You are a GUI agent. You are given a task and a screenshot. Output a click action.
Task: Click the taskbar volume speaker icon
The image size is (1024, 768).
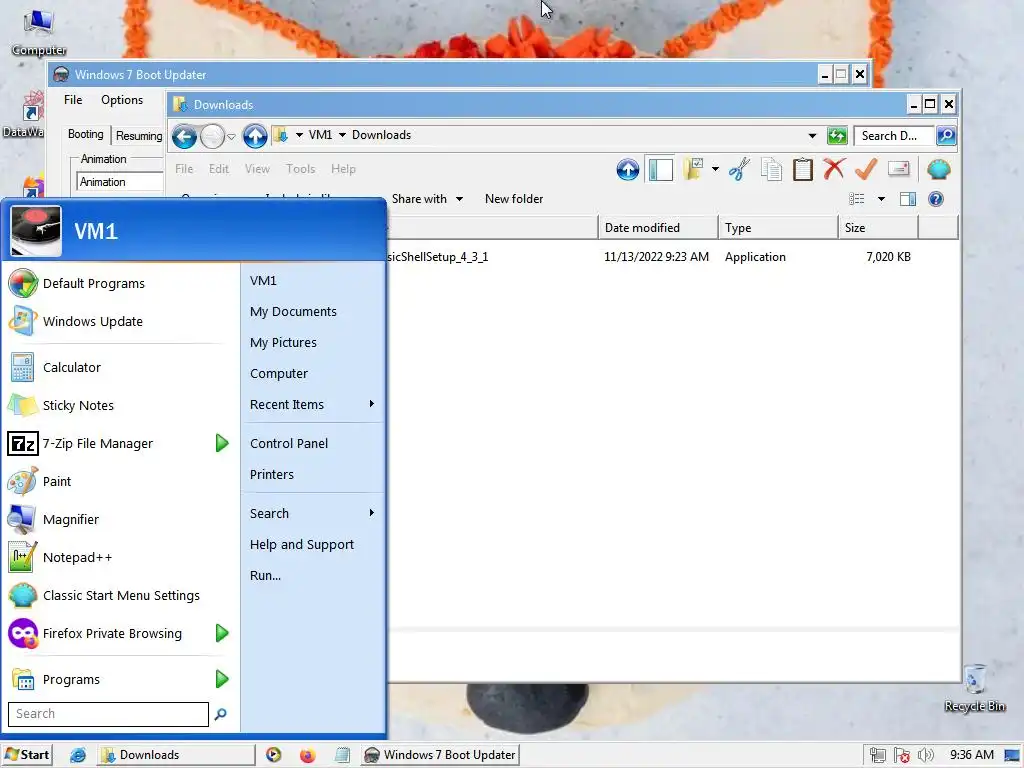pyautogui.click(x=925, y=755)
